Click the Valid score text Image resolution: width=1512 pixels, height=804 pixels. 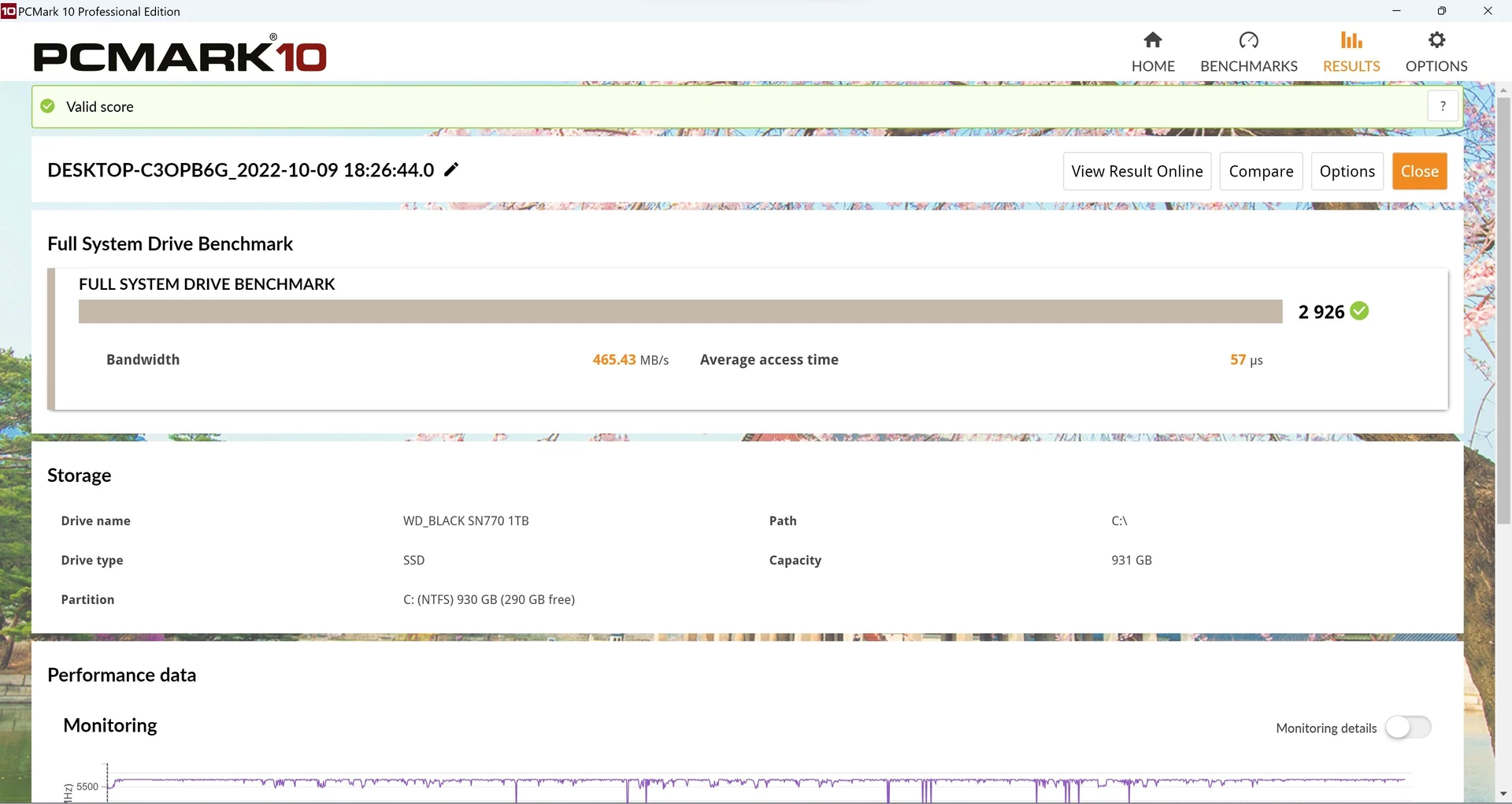click(x=99, y=106)
